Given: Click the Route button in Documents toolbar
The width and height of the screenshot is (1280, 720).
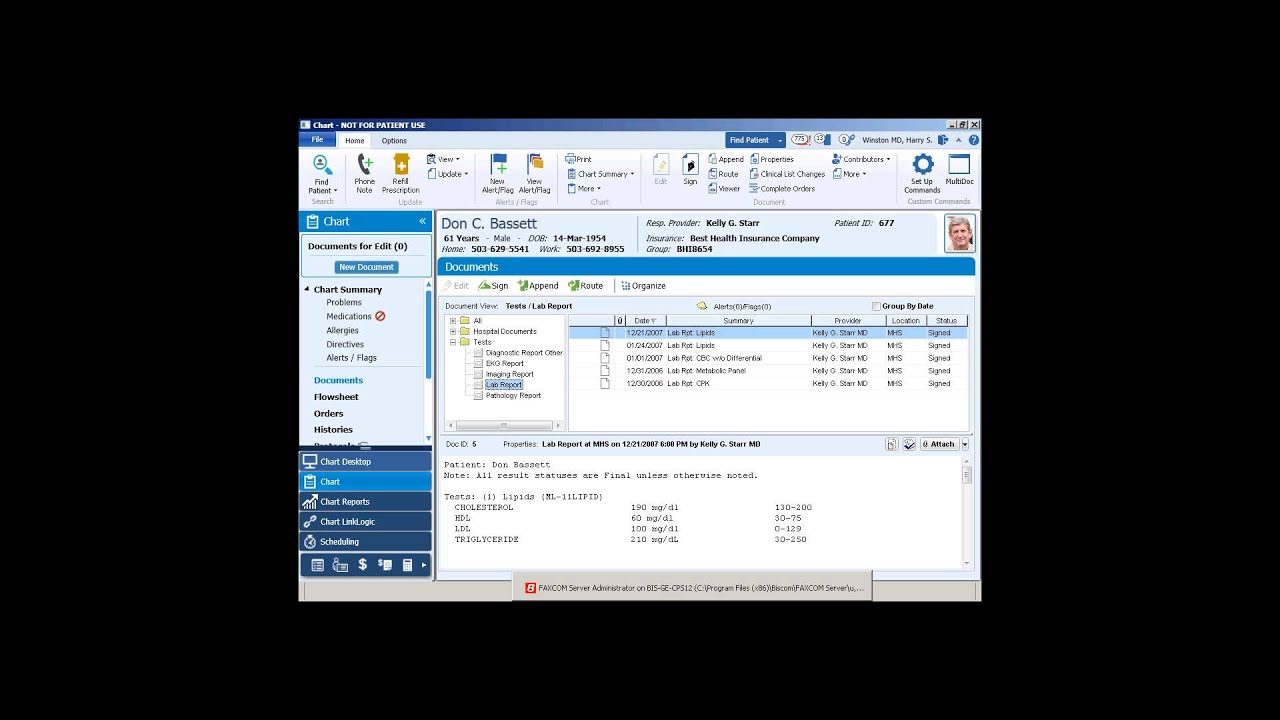Looking at the screenshot, I should (586, 286).
